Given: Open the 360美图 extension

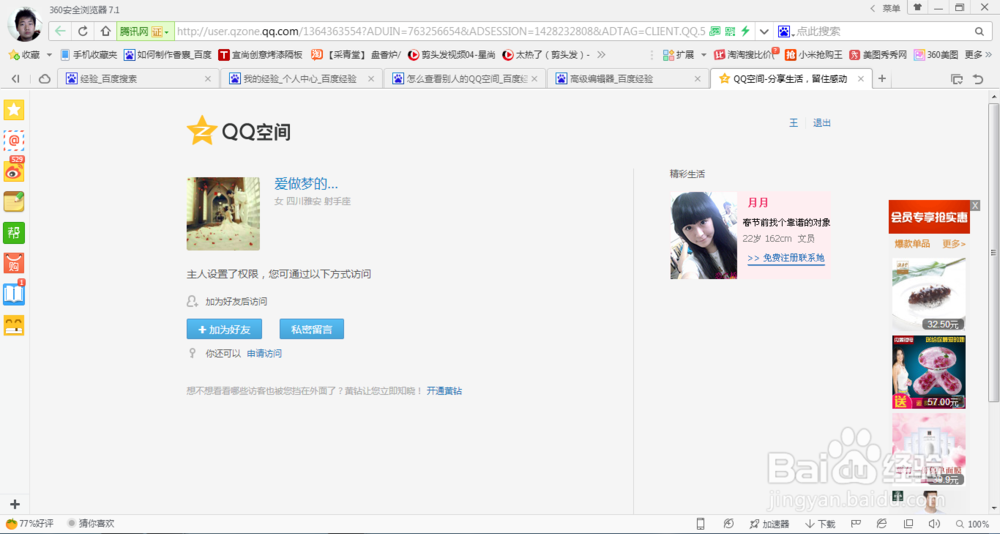Looking at the screenshot, I should tap(936, 55).
